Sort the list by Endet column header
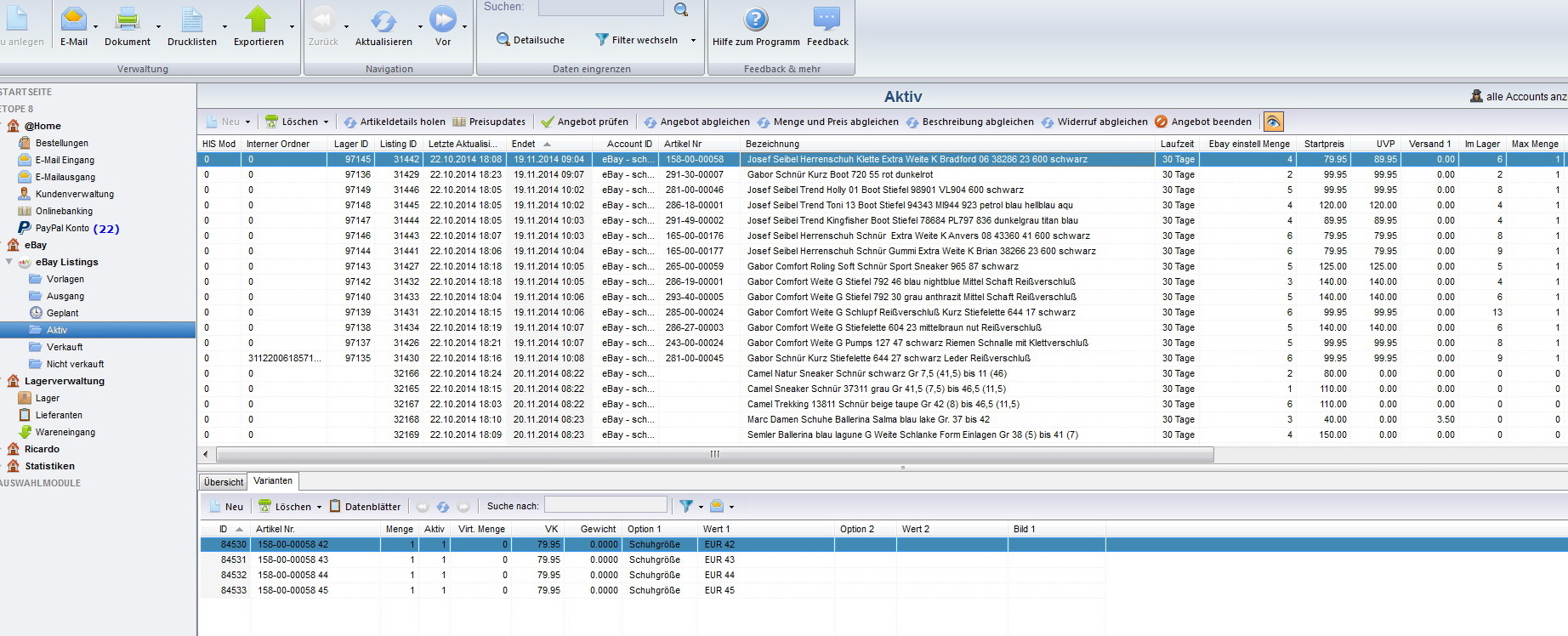 (524, 144)
